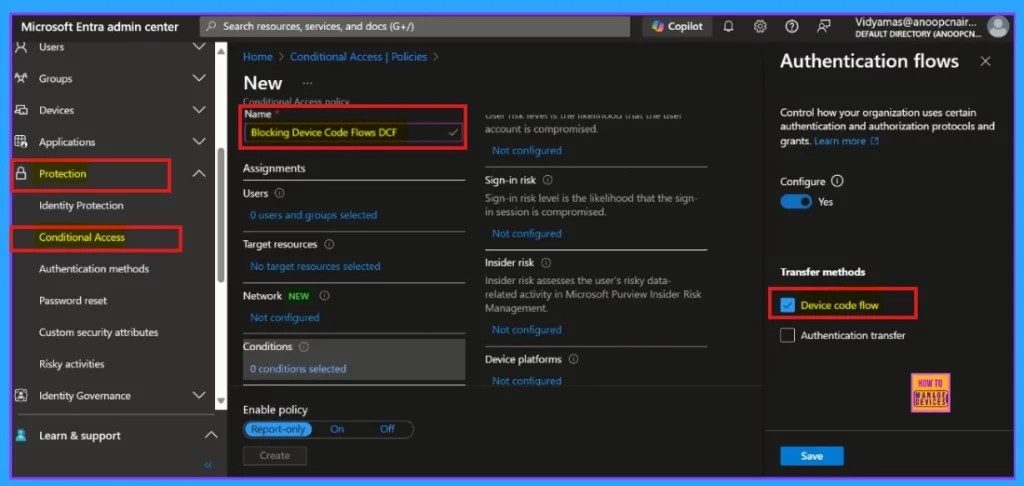Go to the Home breadcrumb
Screen dimensions: 1024x486
[x=258, y=57]
